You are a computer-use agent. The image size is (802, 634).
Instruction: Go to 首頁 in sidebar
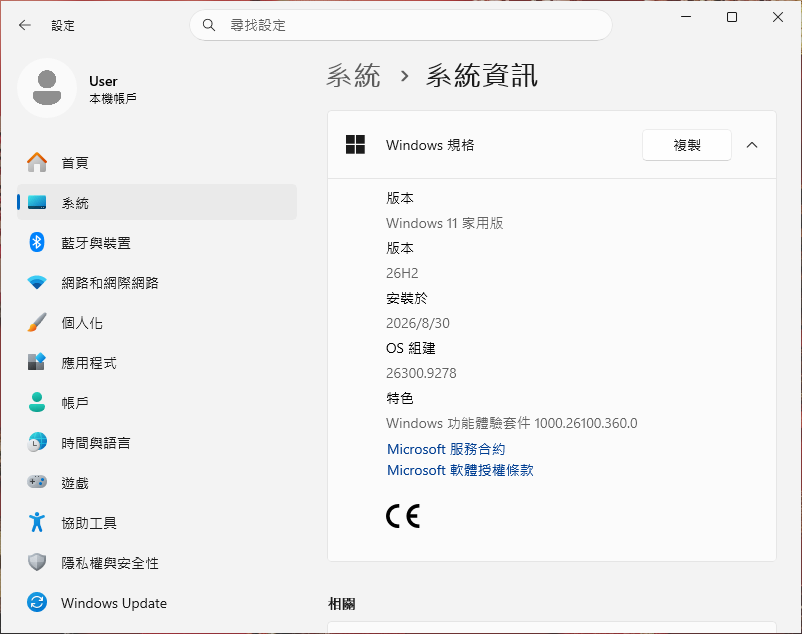coord(157,163)
